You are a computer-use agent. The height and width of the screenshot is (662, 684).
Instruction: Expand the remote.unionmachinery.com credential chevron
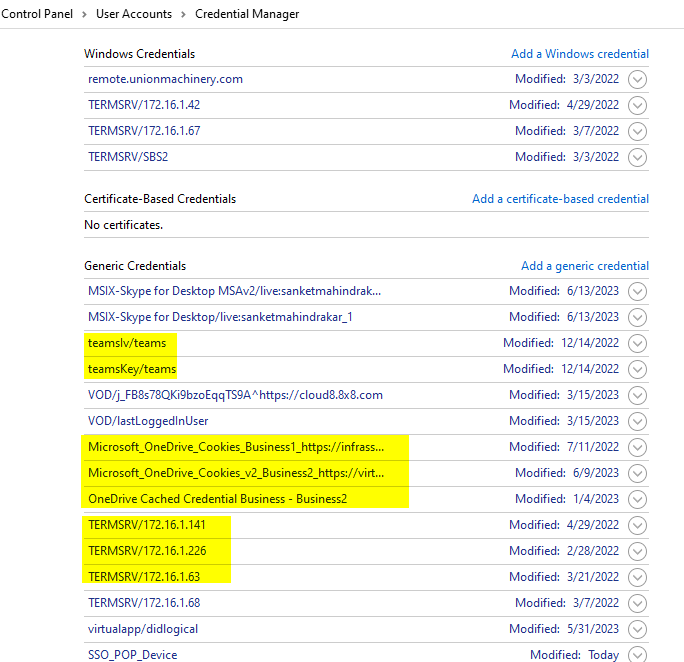pyautogui.click(x=637, y=79)
